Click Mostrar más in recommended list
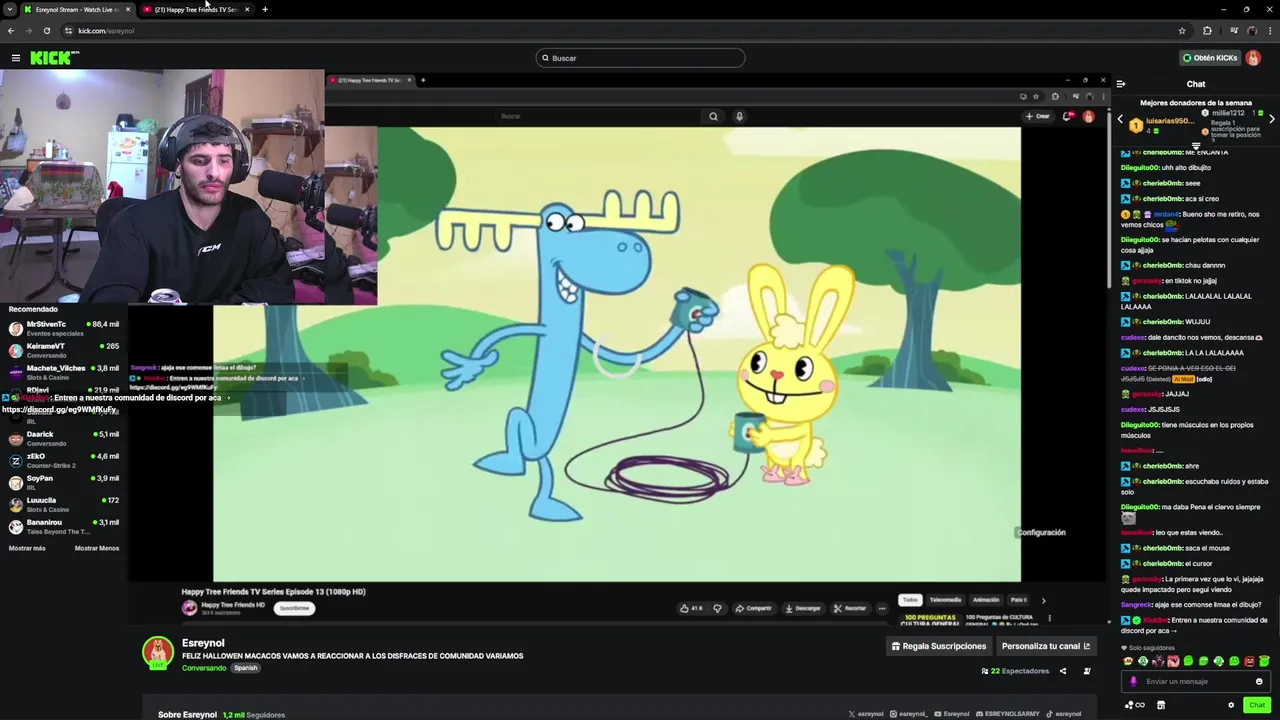Screen dimensions: 1280x720 27,548
